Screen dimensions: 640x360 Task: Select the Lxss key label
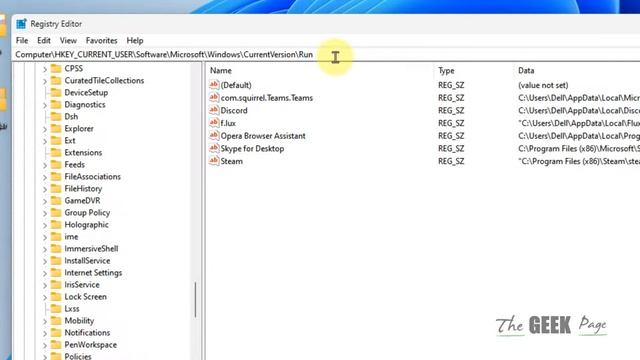point(72,309)
